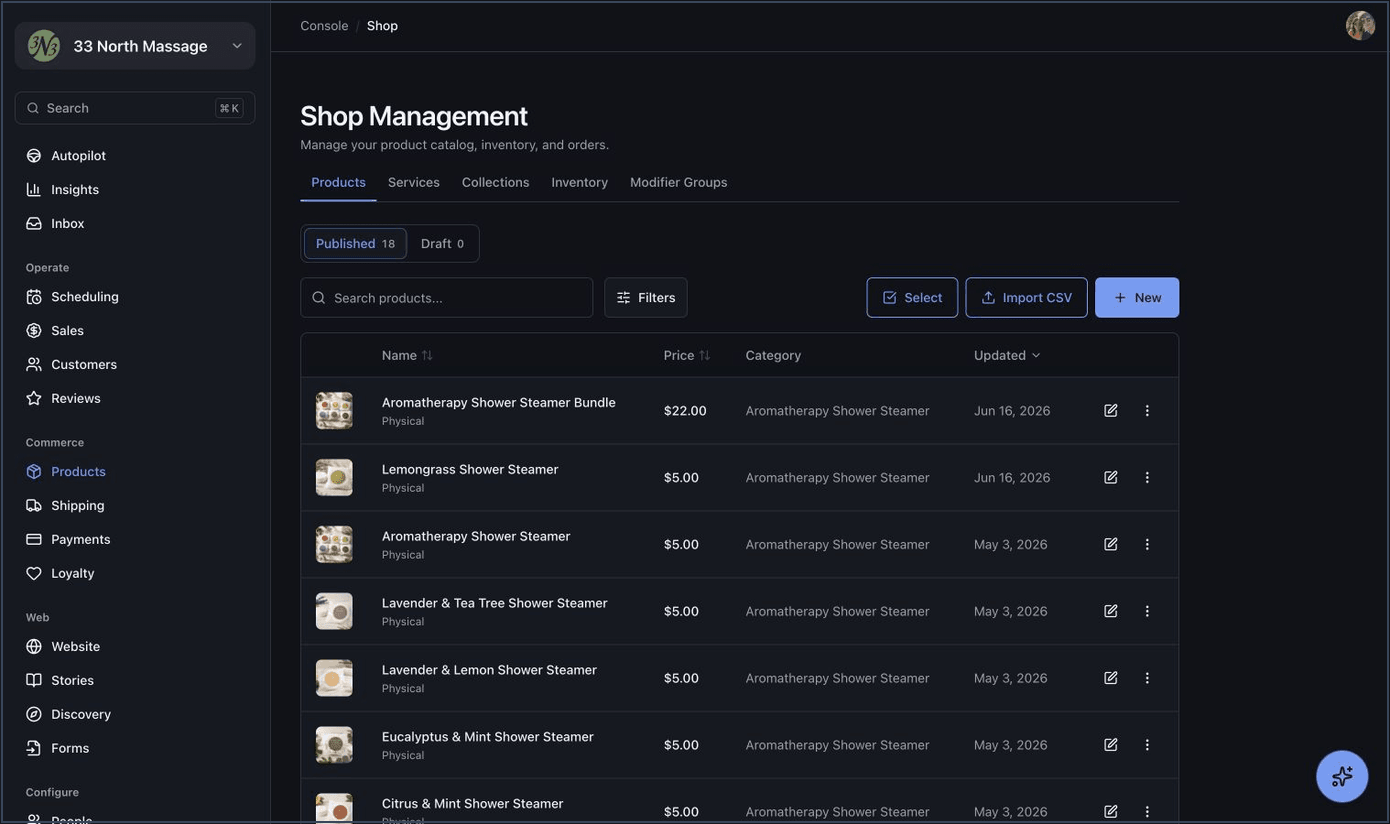The height and width of the screenshot is (824, 1390).
Task: Click the sidebar Search box
Action: (x=135, y=108)
